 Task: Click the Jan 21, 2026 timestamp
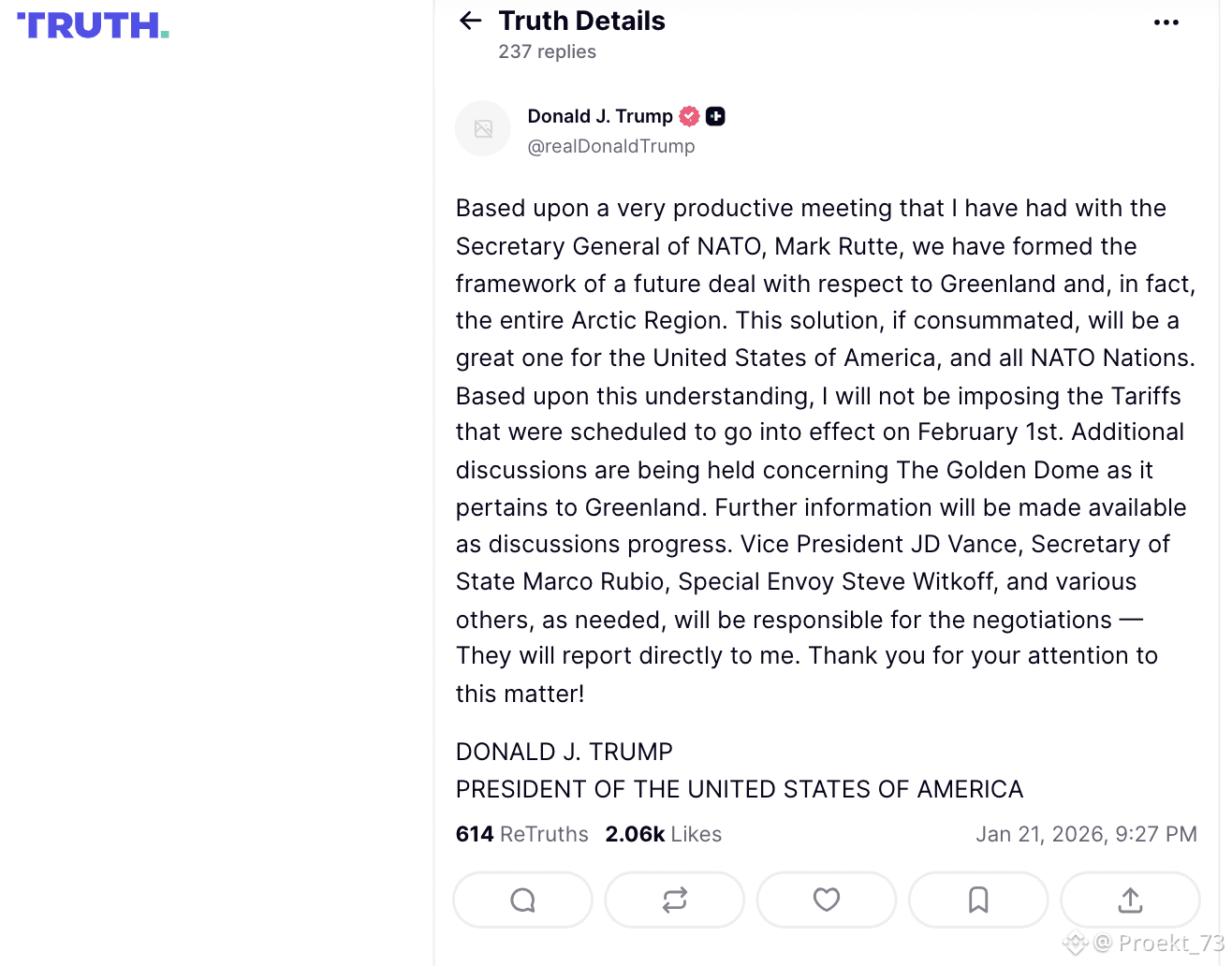1086,834
